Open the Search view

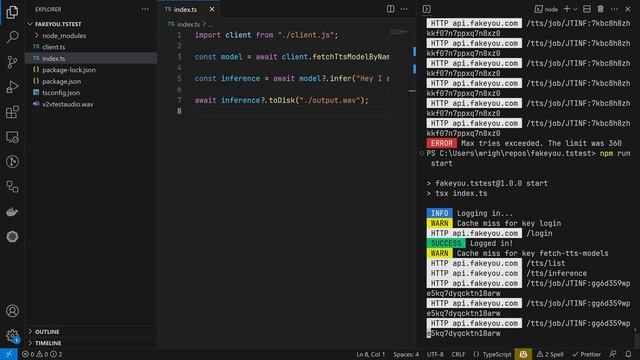(12, 37)
